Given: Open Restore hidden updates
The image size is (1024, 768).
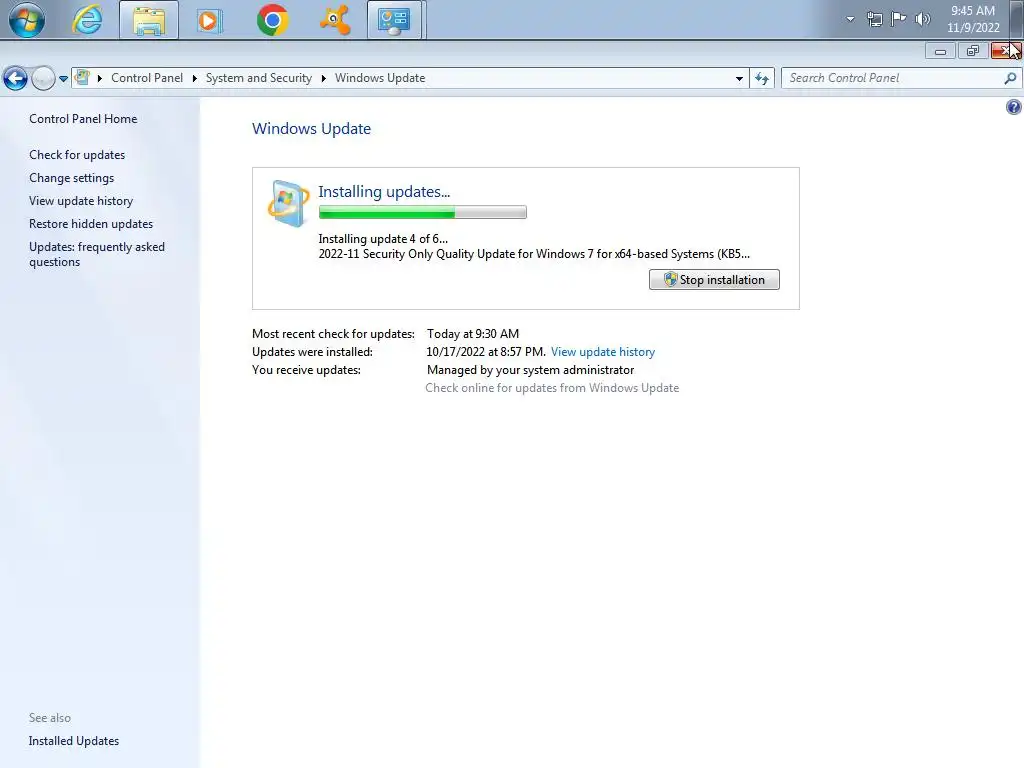Looking at the screenshot, I should 91,223.
